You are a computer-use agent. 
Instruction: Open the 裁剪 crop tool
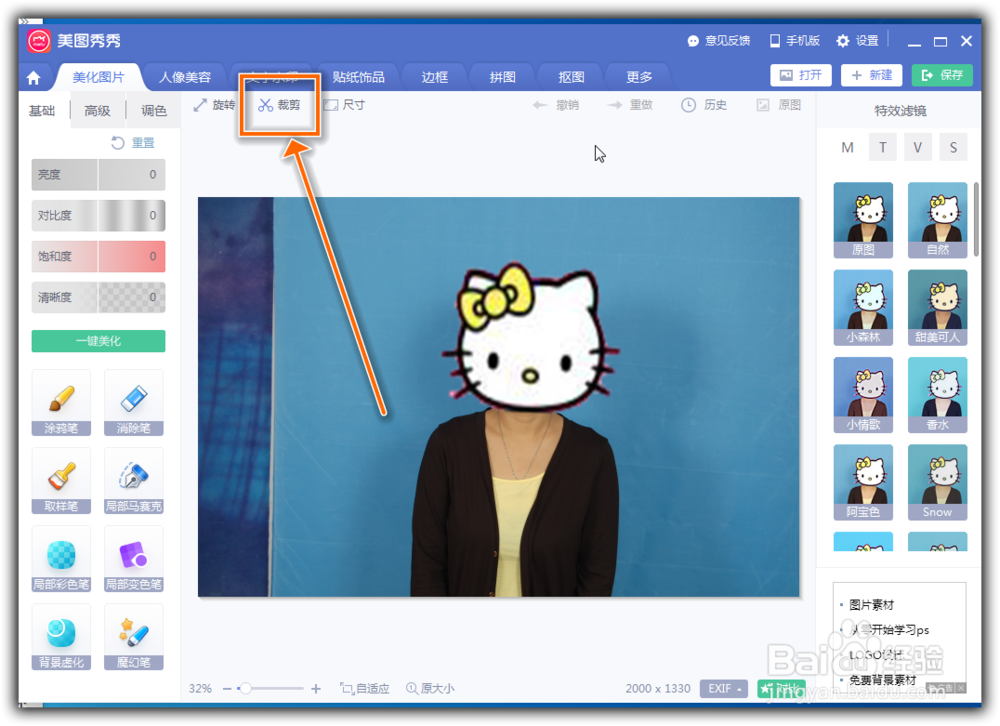(279, 105)
